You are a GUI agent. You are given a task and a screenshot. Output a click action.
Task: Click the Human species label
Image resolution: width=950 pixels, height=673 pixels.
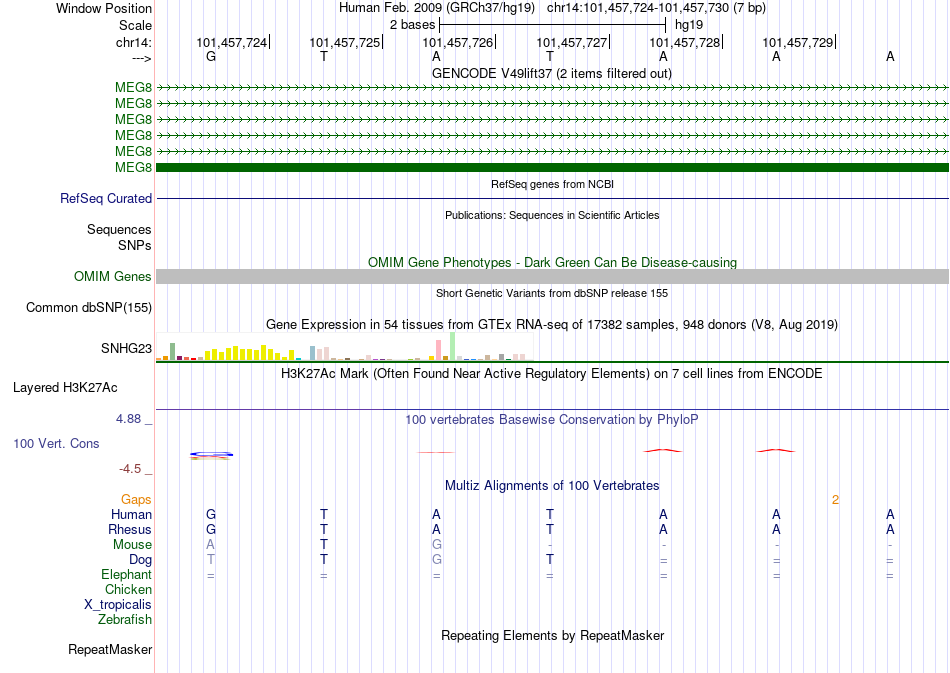(x=131, y=514)
